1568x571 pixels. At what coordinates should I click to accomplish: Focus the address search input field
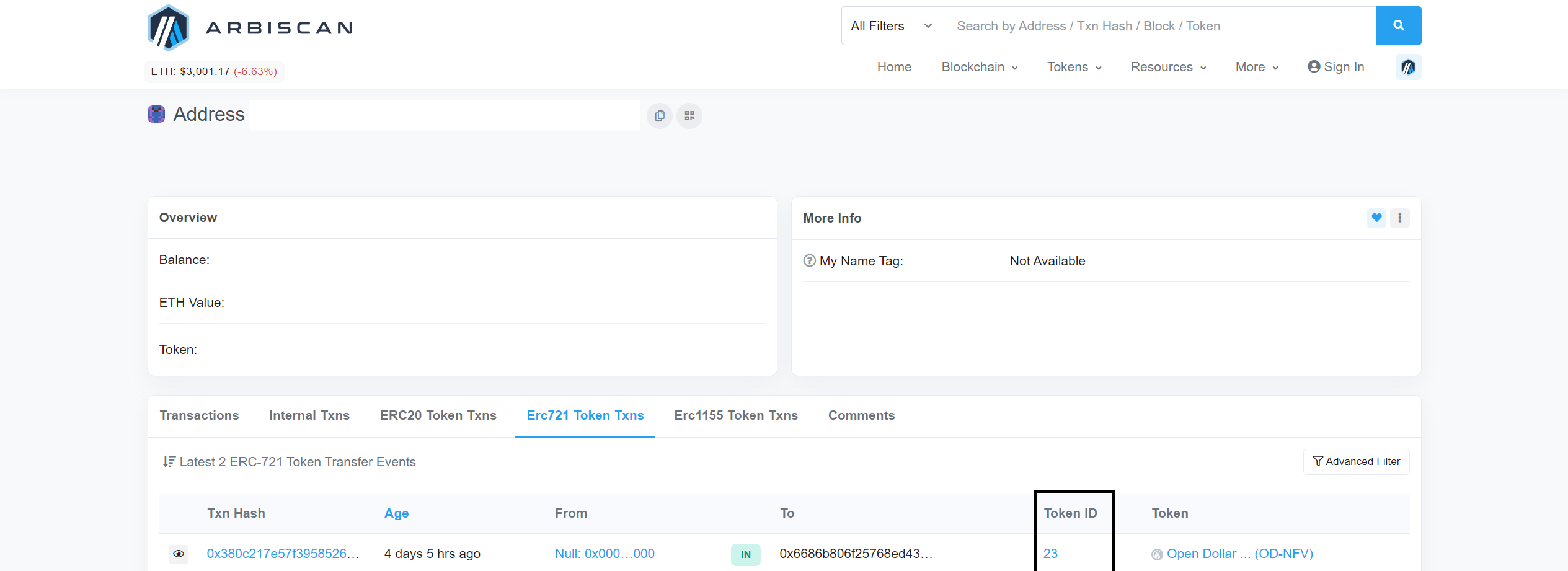(1161, 26)
